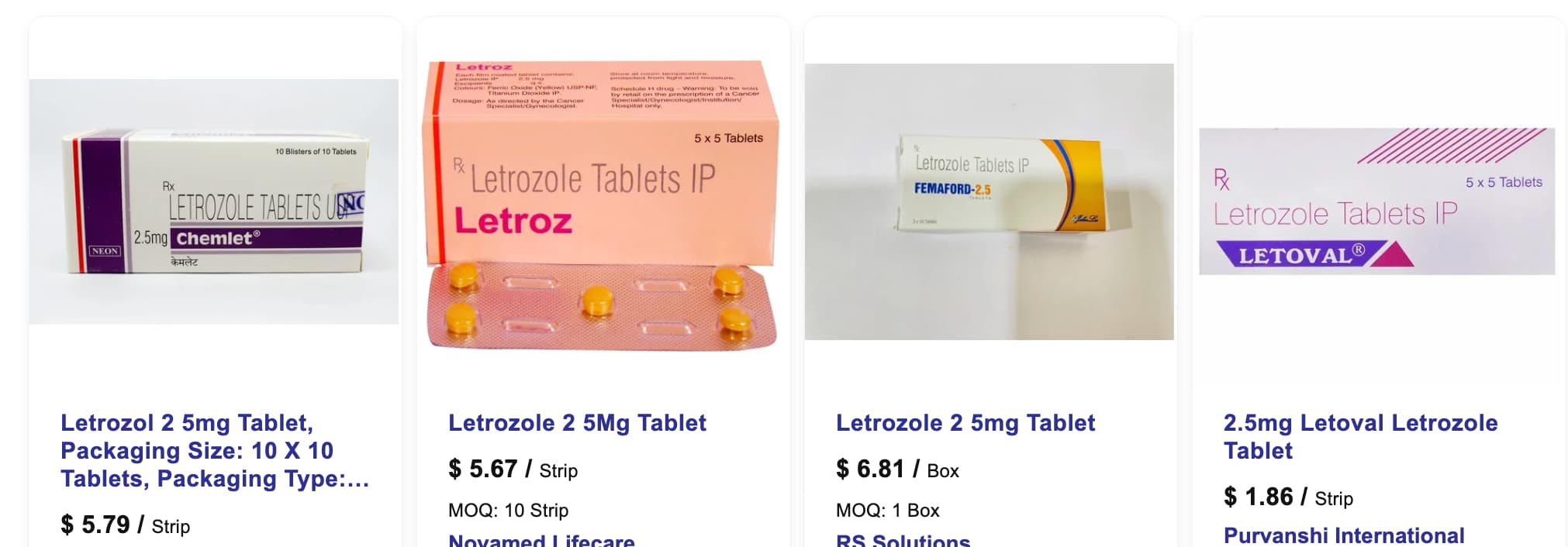
Task: Click the $ 5.67 / Strip price
Action: pos(513,470)
